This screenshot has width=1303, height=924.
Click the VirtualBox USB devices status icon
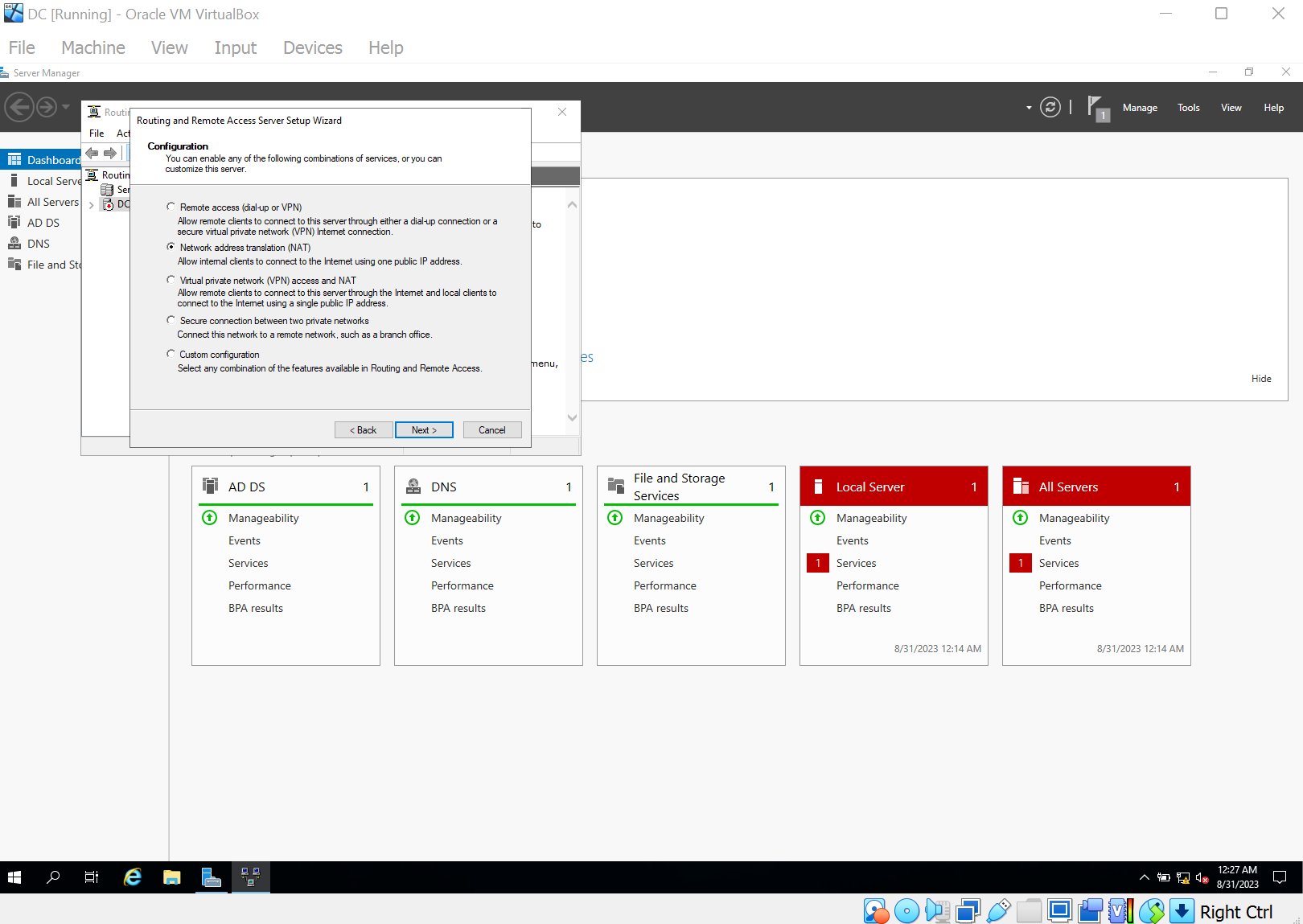click(x=998, y=911)
